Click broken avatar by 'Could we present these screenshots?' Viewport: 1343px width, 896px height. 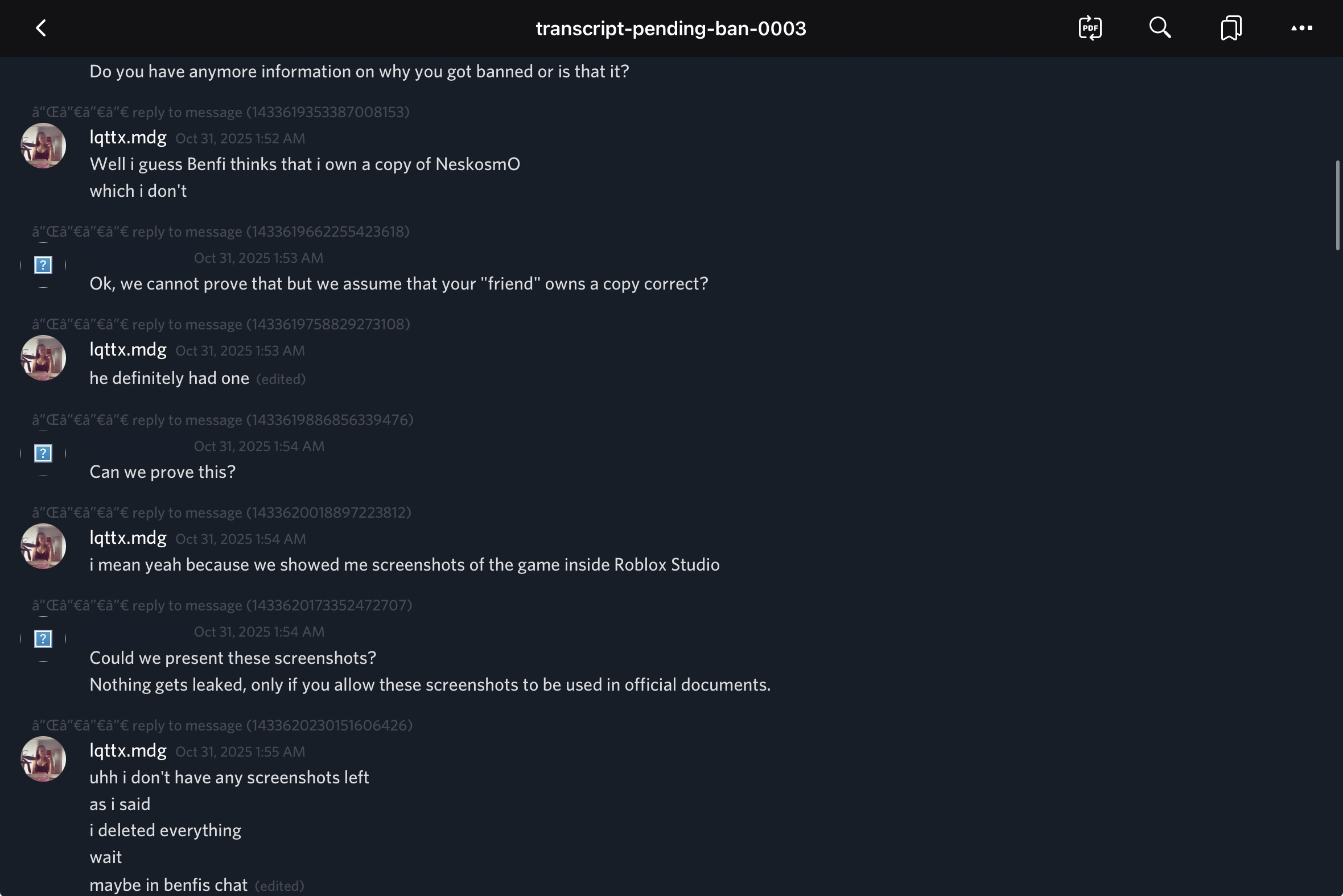click(x=43, y=639)
